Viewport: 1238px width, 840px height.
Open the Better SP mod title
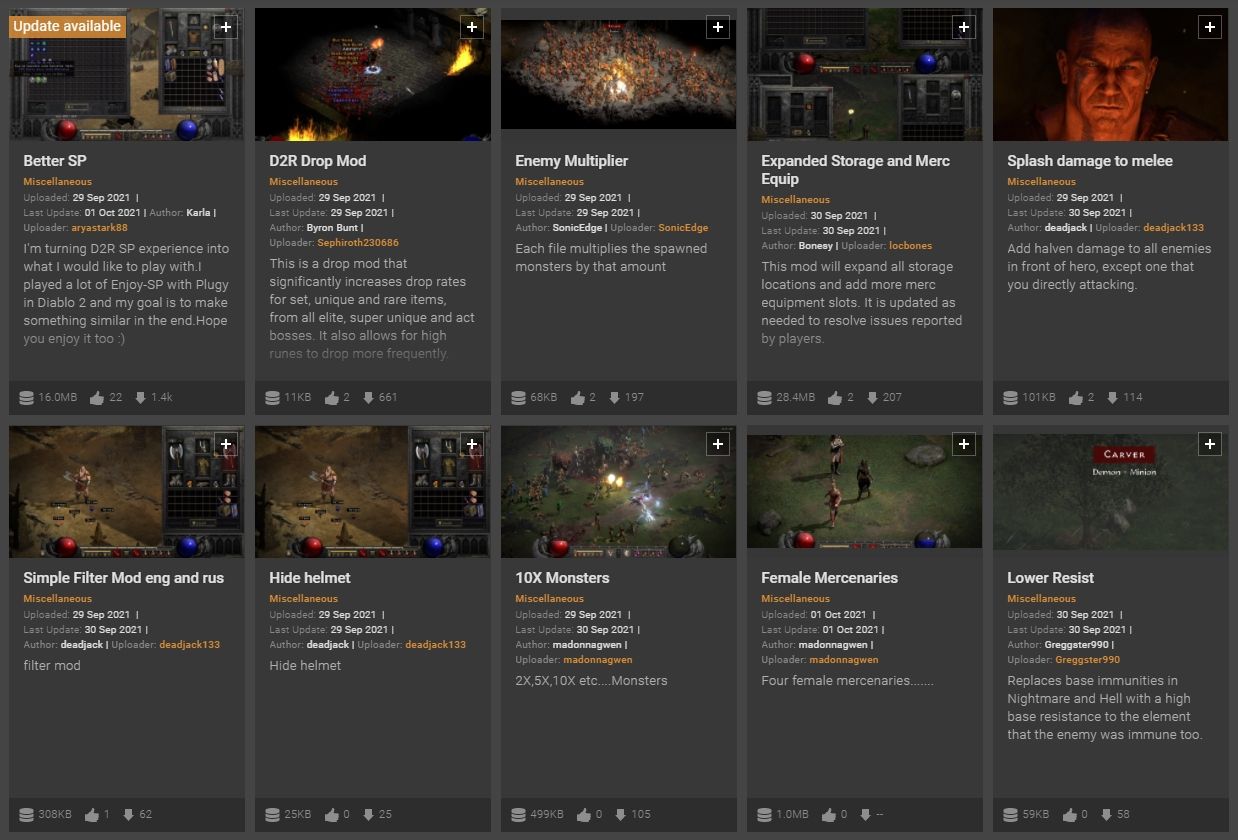point(55,161)
